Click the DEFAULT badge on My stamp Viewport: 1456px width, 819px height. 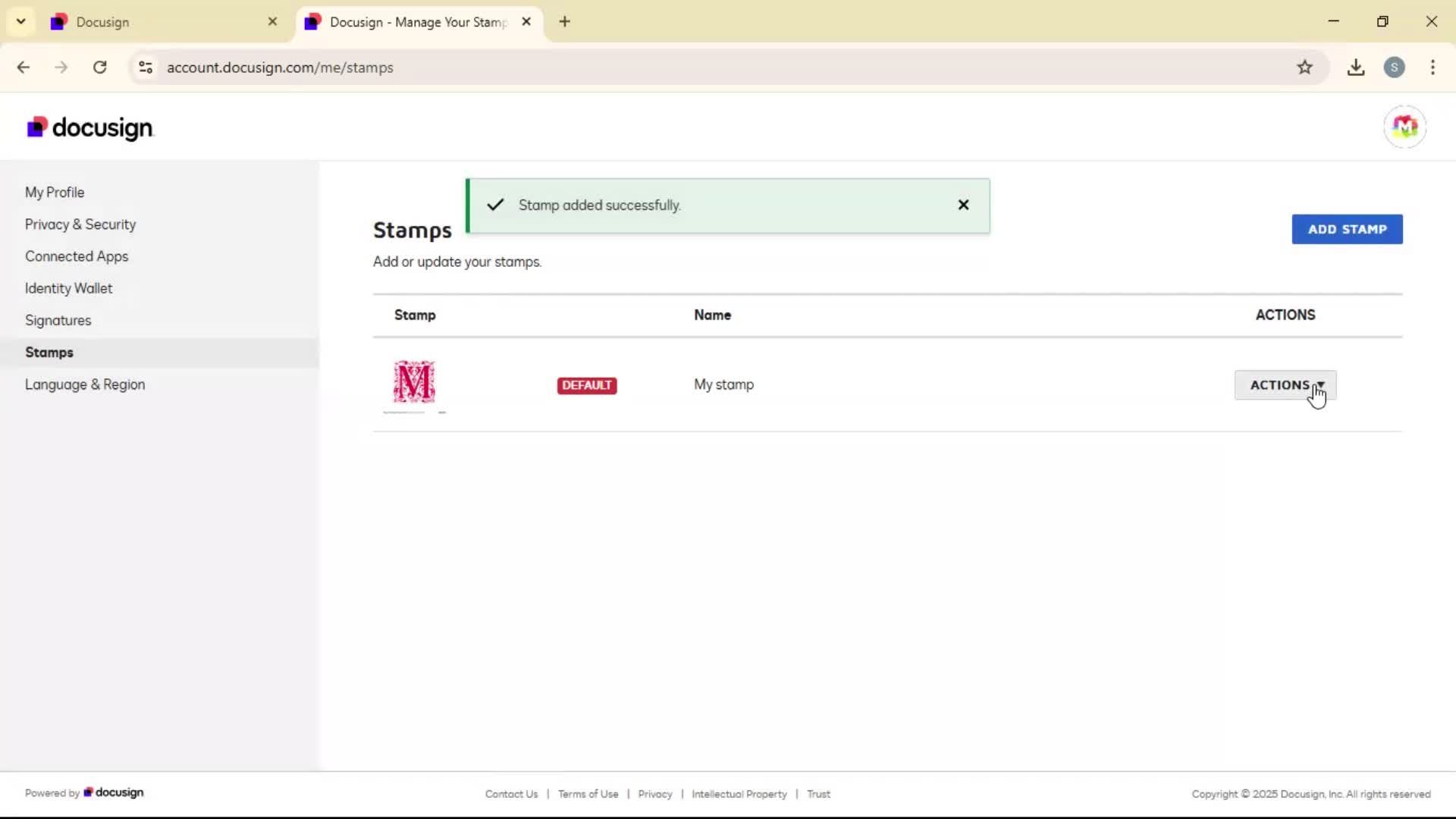click(587, 385)
